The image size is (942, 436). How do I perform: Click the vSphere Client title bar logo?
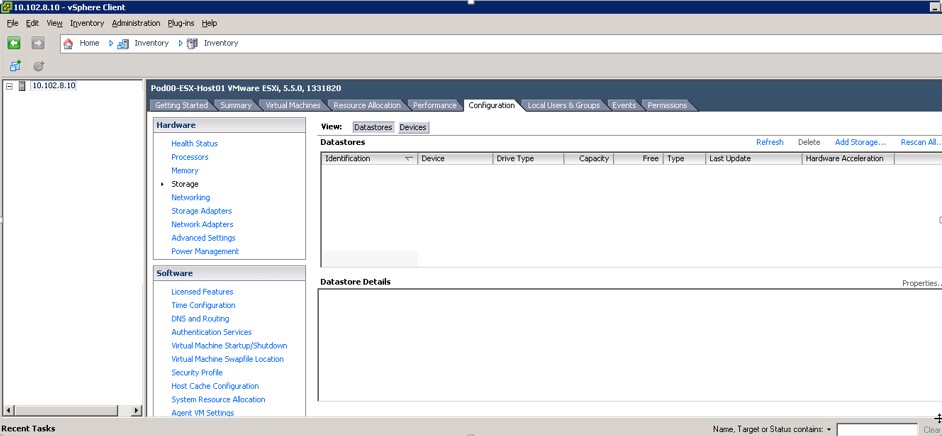pos(7,7)
